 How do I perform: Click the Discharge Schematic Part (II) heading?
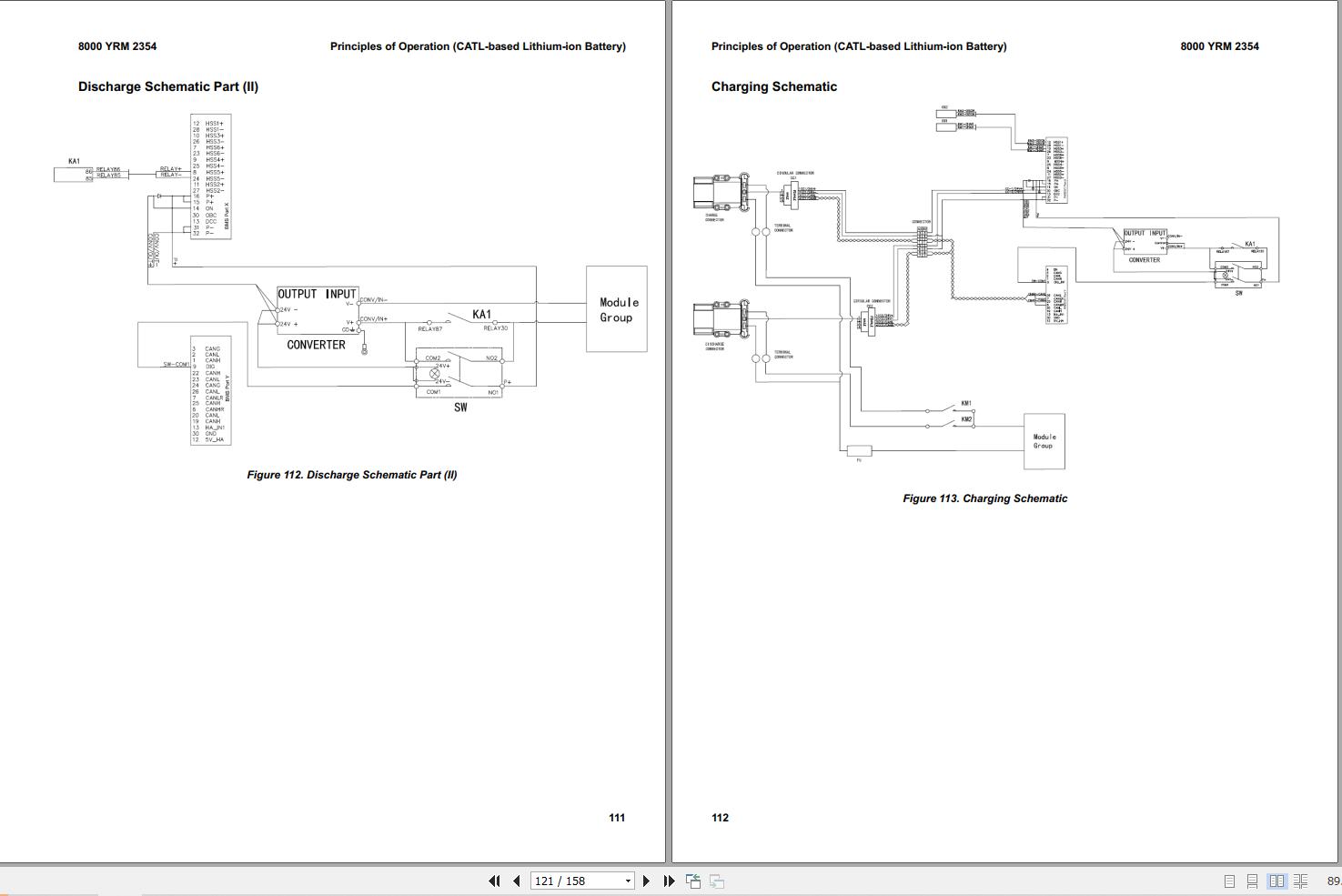tap(168, 86)
